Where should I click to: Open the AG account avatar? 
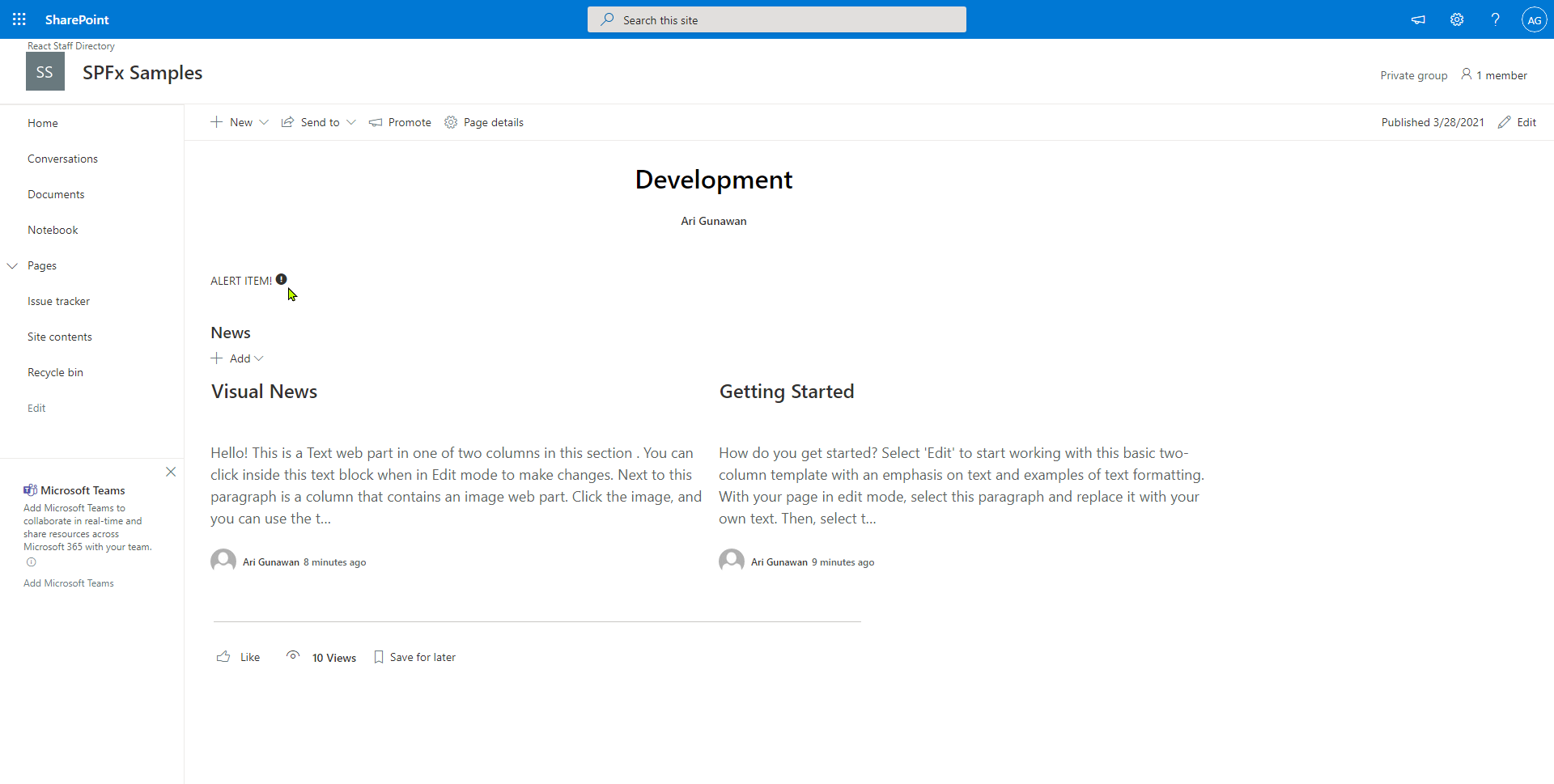[x=1535, y=19]
